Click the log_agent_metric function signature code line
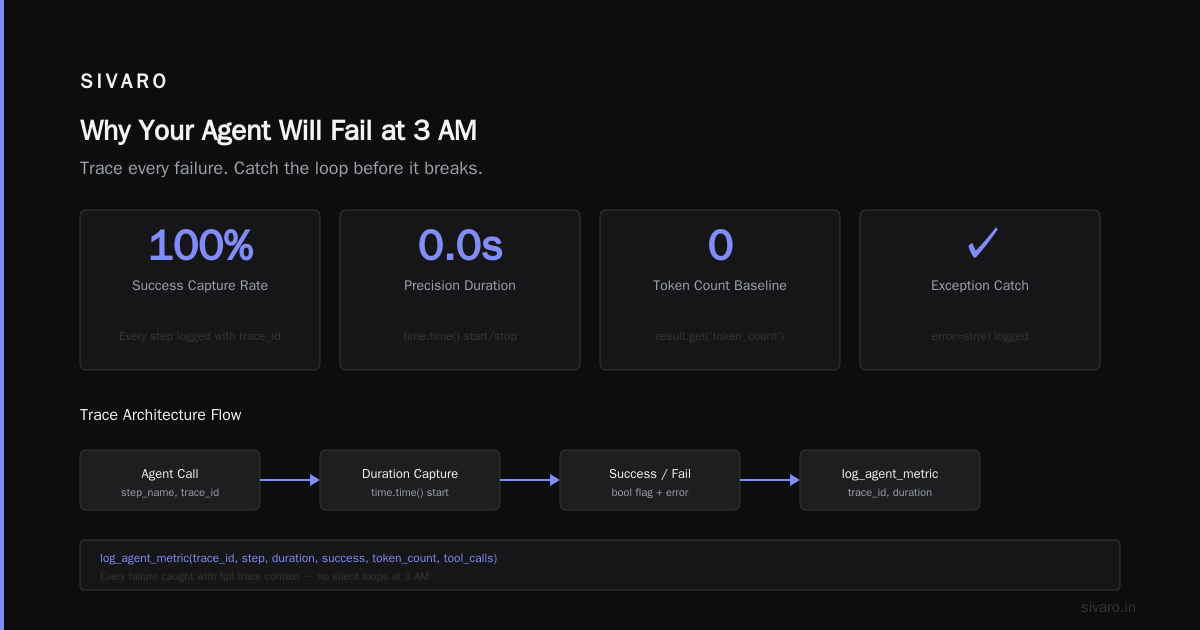The width and height of the screenshot is (1200, 630). pos(298,558)
